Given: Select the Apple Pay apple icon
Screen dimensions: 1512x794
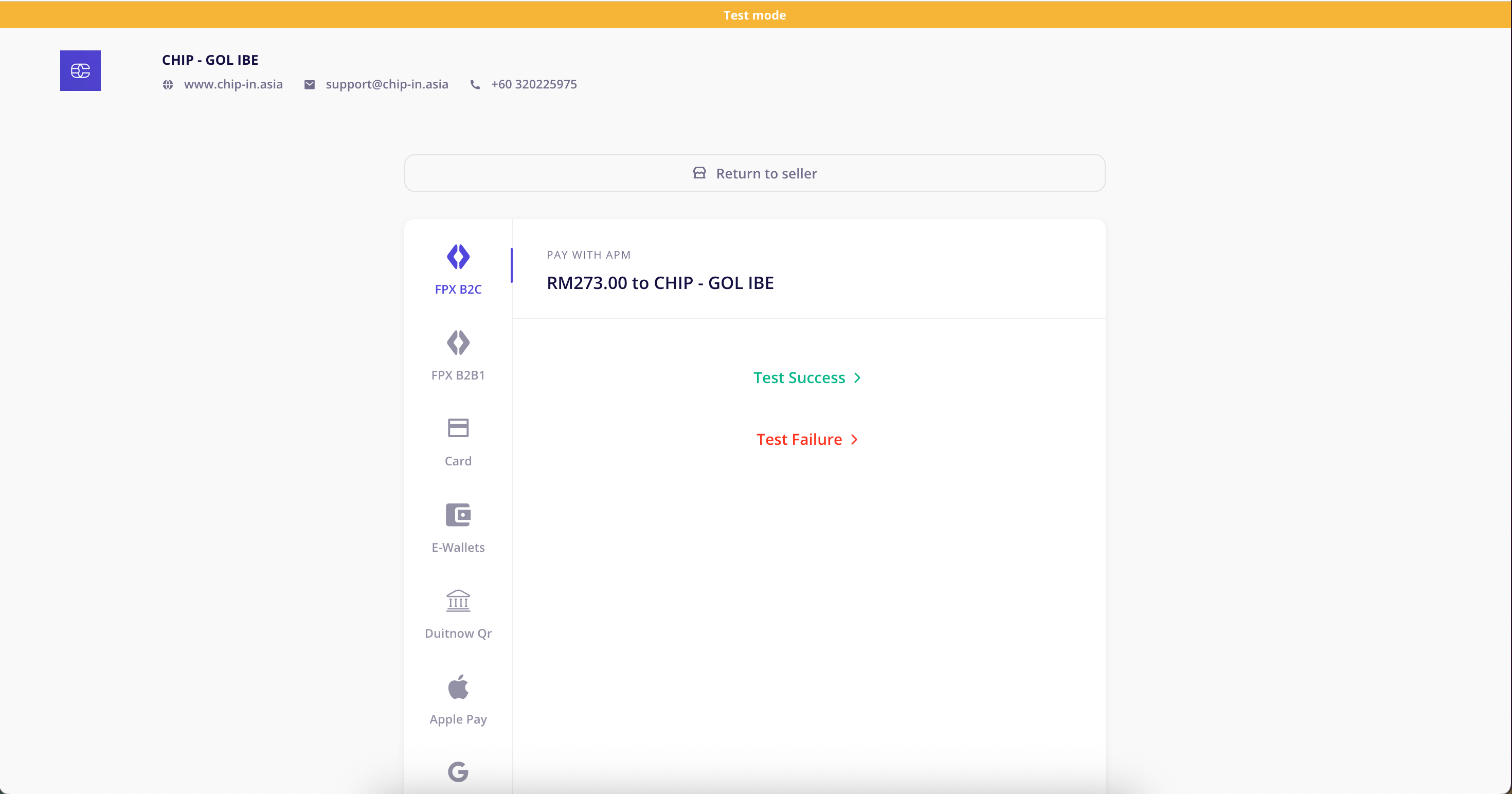Looking at the screenshot, I should pos(458,687).
